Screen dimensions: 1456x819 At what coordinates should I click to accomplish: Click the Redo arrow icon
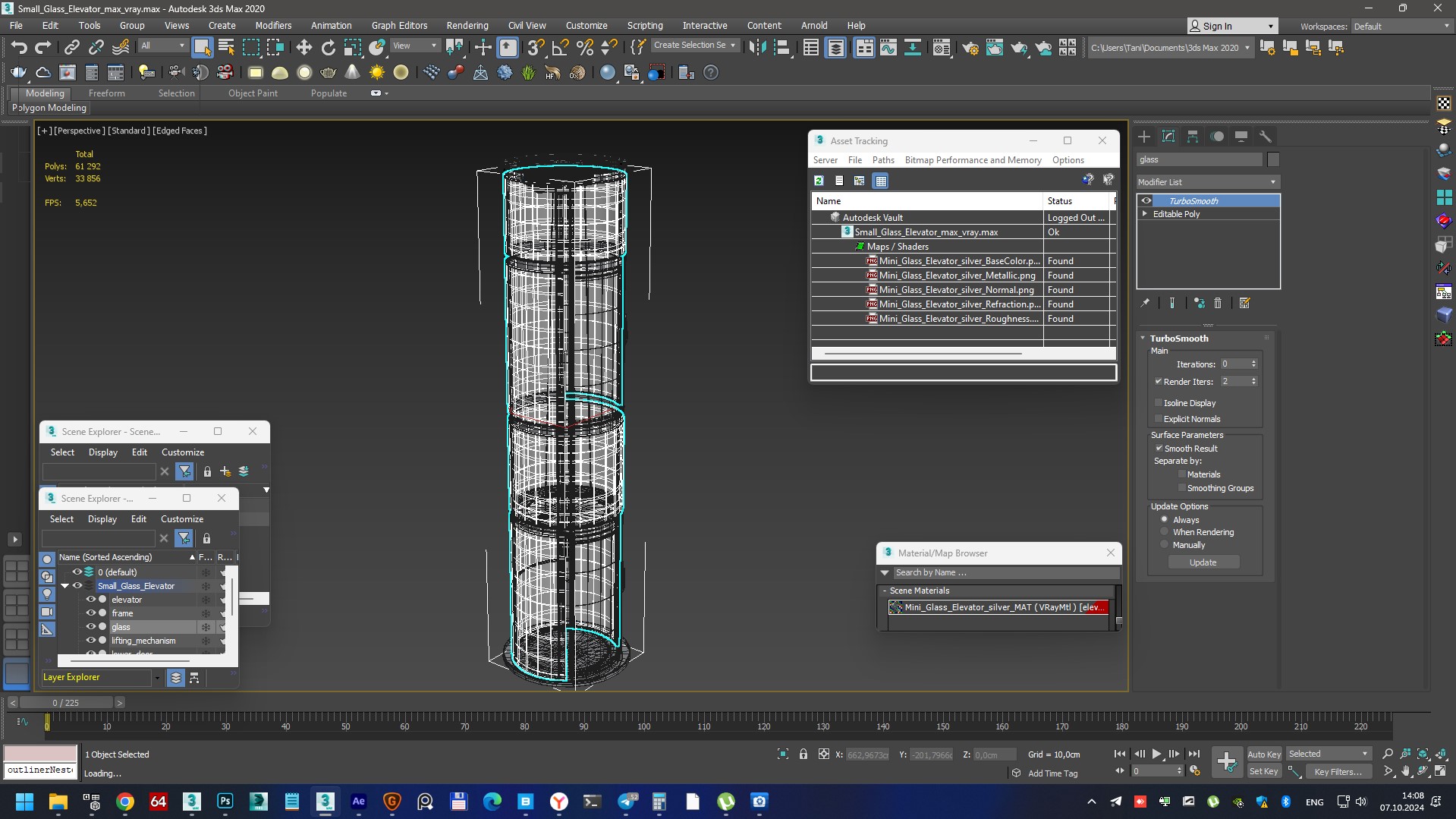pyautogui.click(x=43, y=48)
